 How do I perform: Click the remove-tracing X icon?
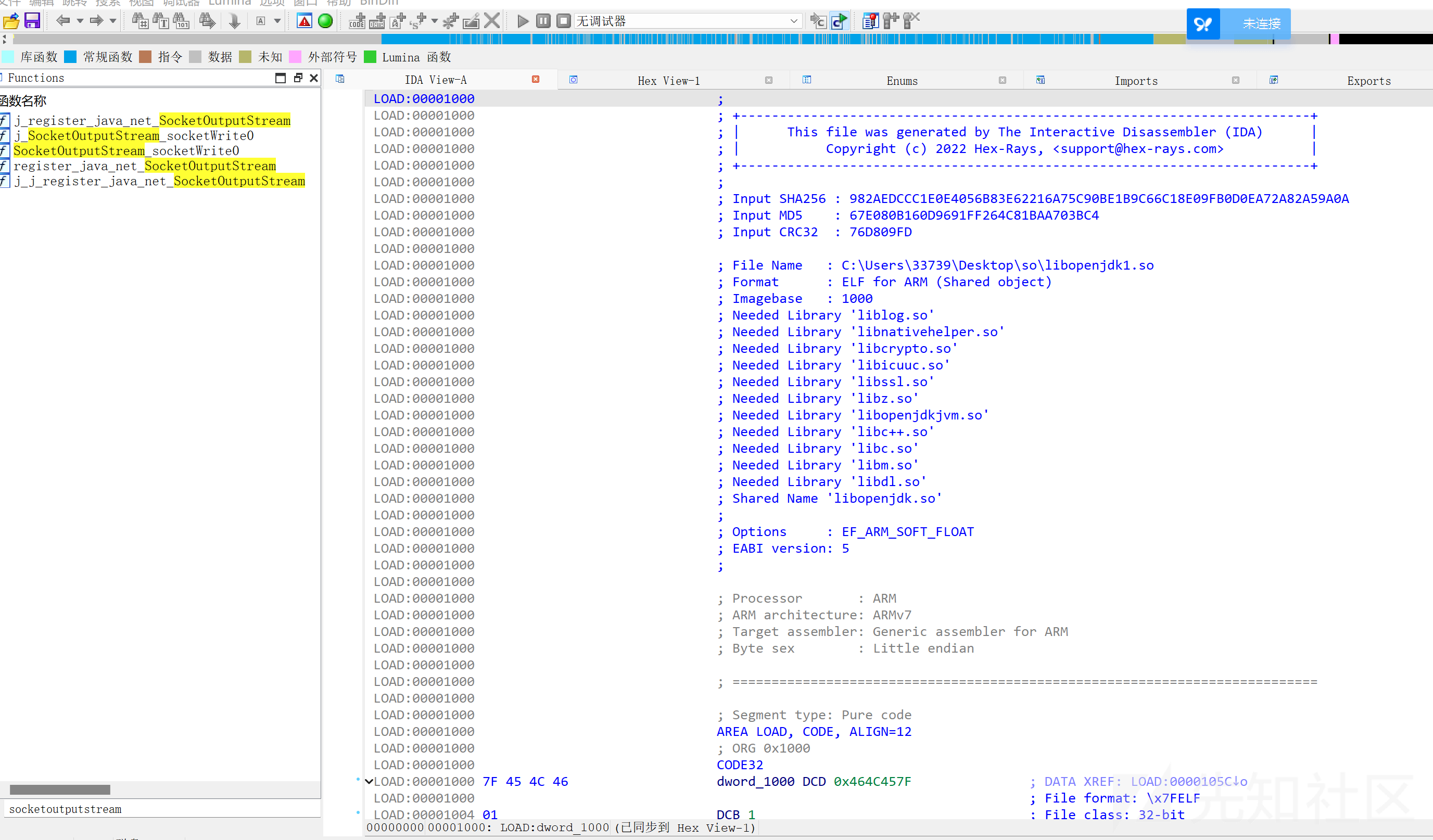911,21
